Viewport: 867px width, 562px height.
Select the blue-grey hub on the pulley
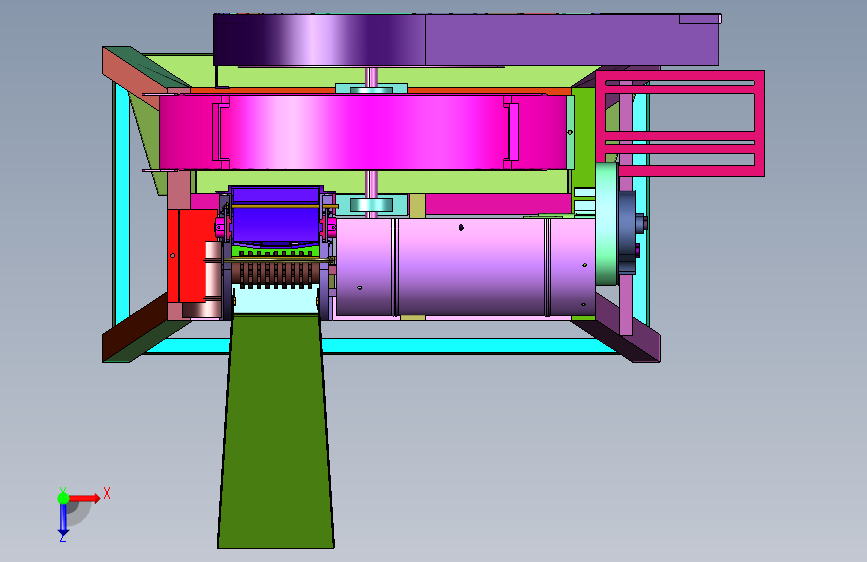[x=628, y=231]
